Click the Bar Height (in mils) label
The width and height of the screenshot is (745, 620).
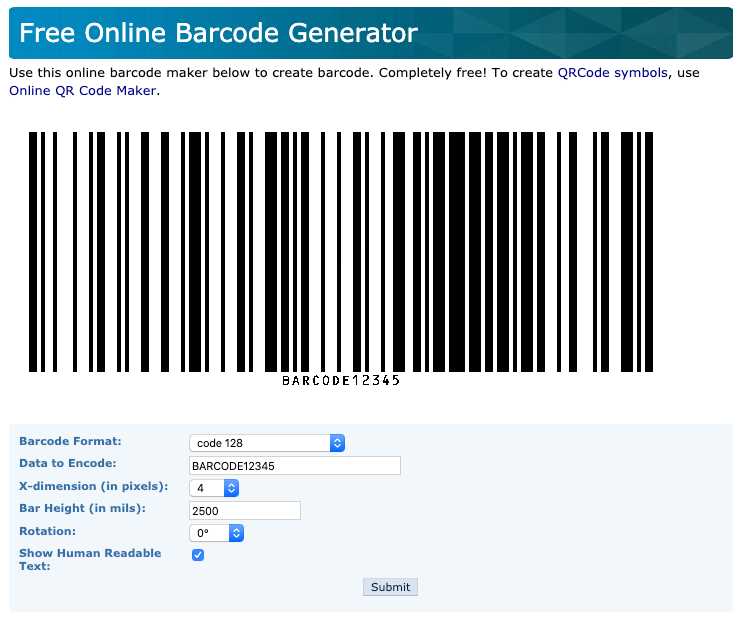pyautogui.click(x=82, y=508)
